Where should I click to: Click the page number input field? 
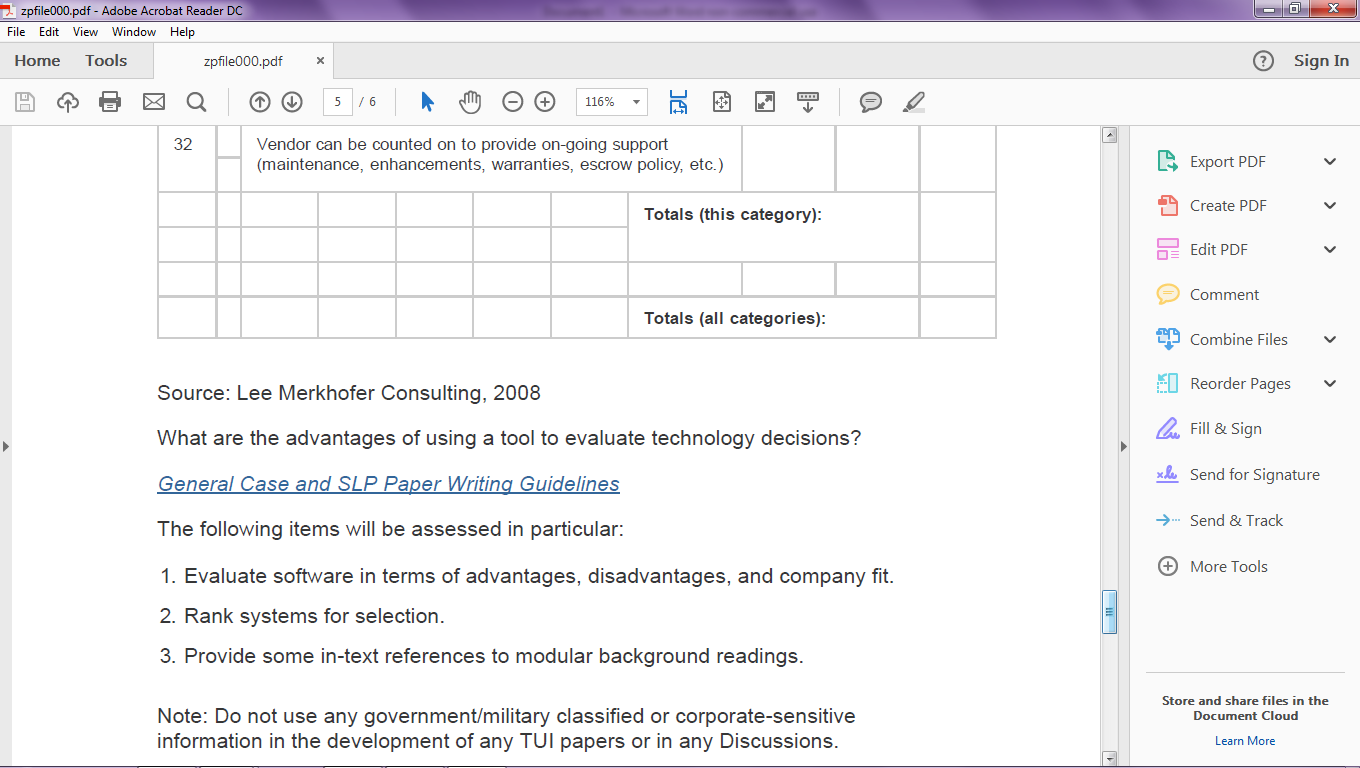click(x=338, y=102)
